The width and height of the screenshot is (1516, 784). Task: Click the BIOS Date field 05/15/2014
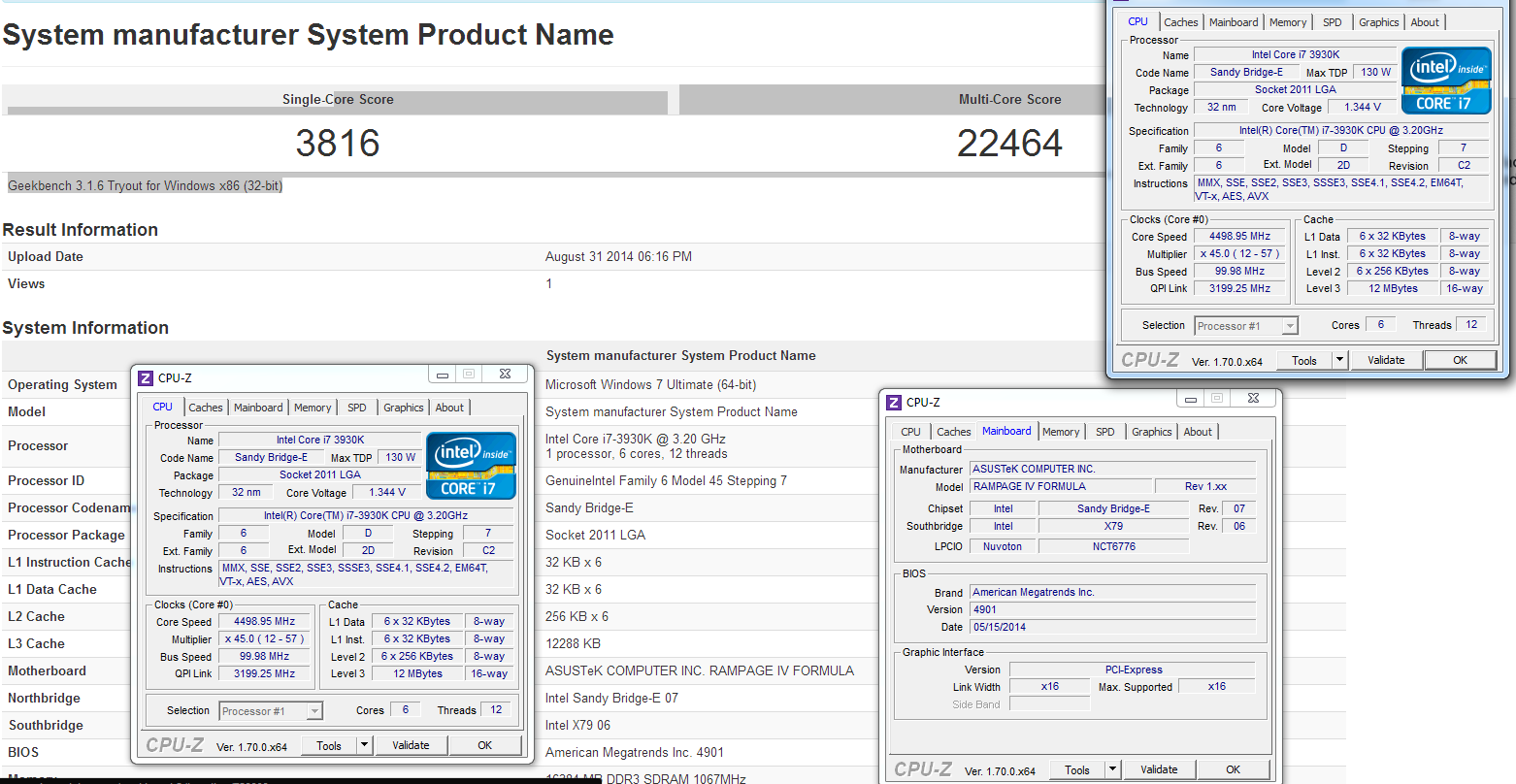coord(1112,627)
